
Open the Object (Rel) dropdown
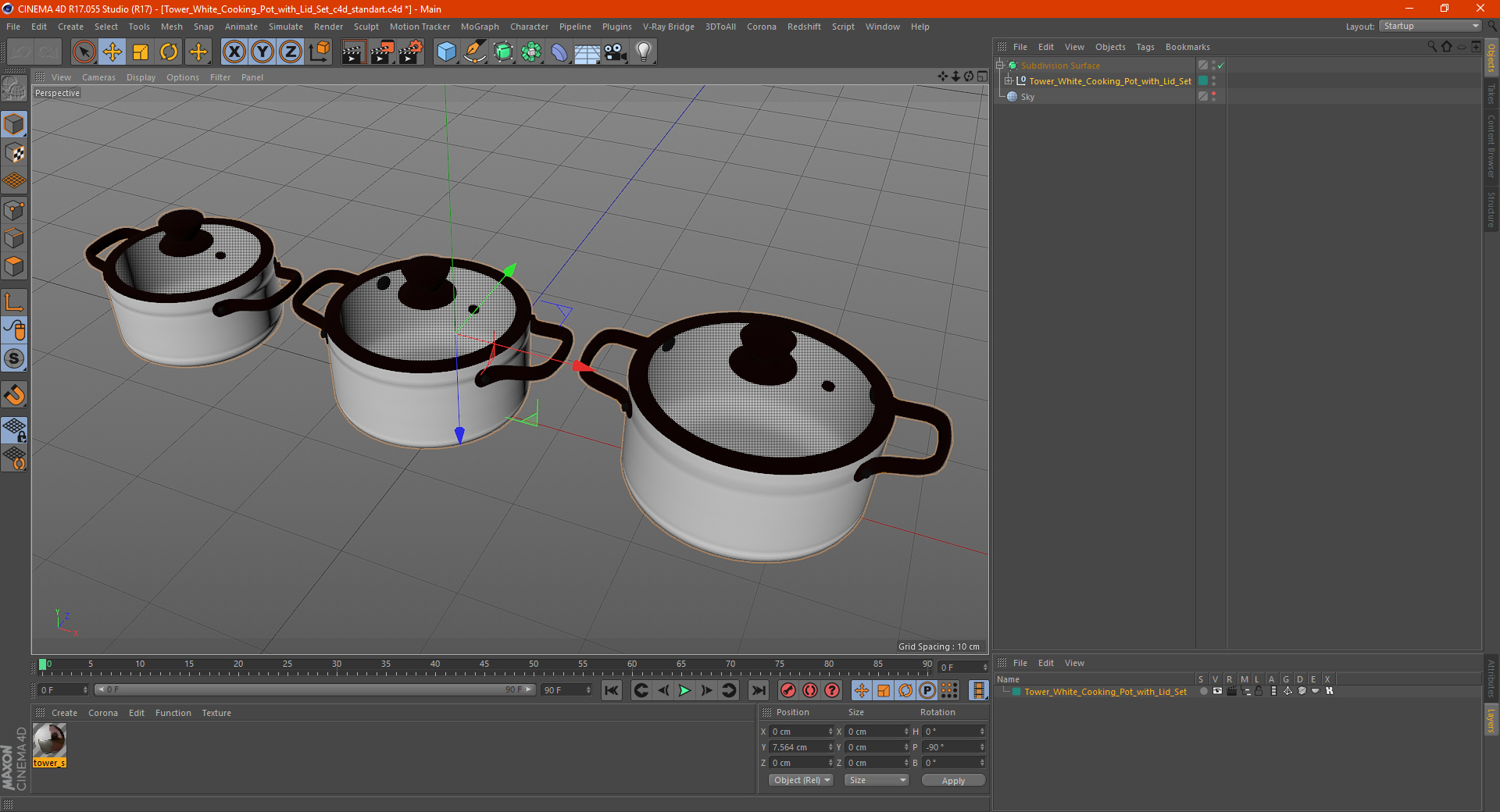coord(802,780)
